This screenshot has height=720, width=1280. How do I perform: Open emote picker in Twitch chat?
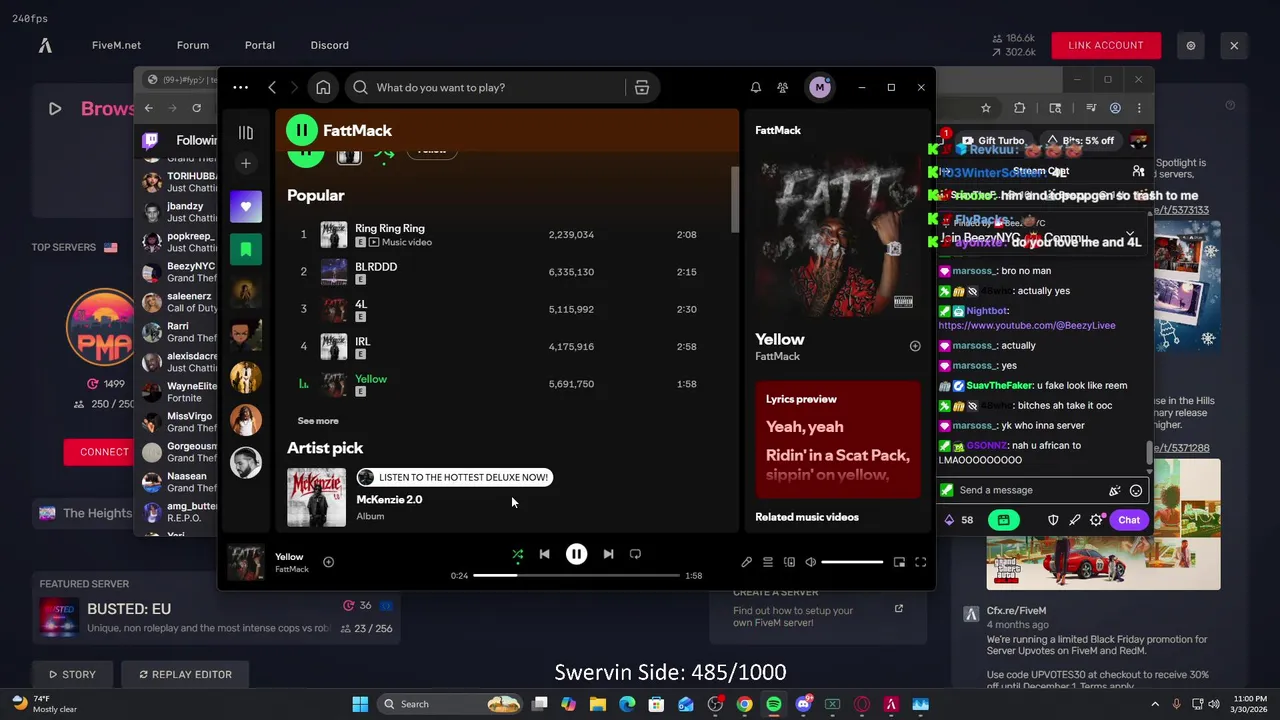click(x=1136, y=490)
